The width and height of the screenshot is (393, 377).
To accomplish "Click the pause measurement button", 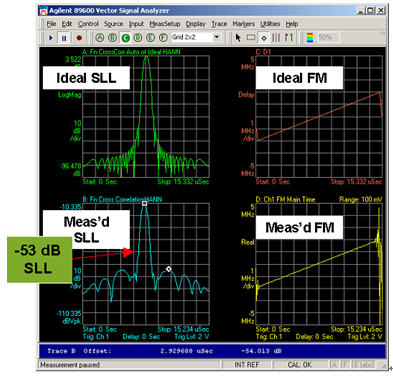I will pos(64,38).
